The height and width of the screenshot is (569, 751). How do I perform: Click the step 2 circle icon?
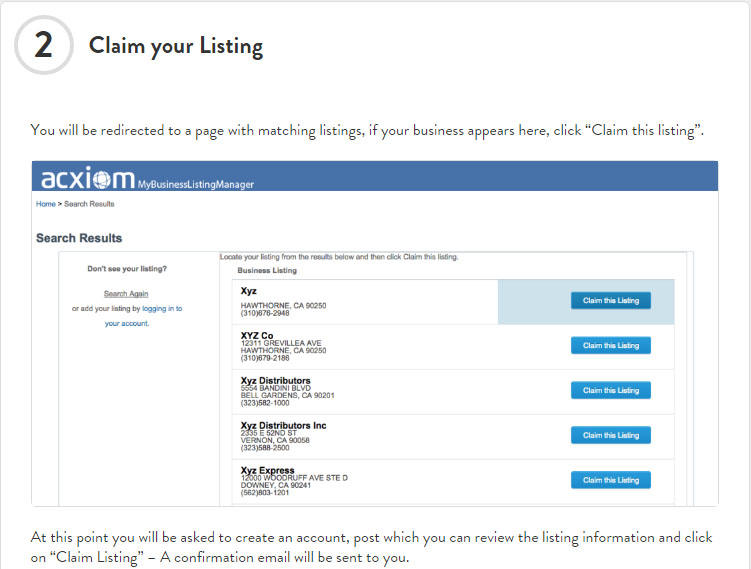[43, 45]
